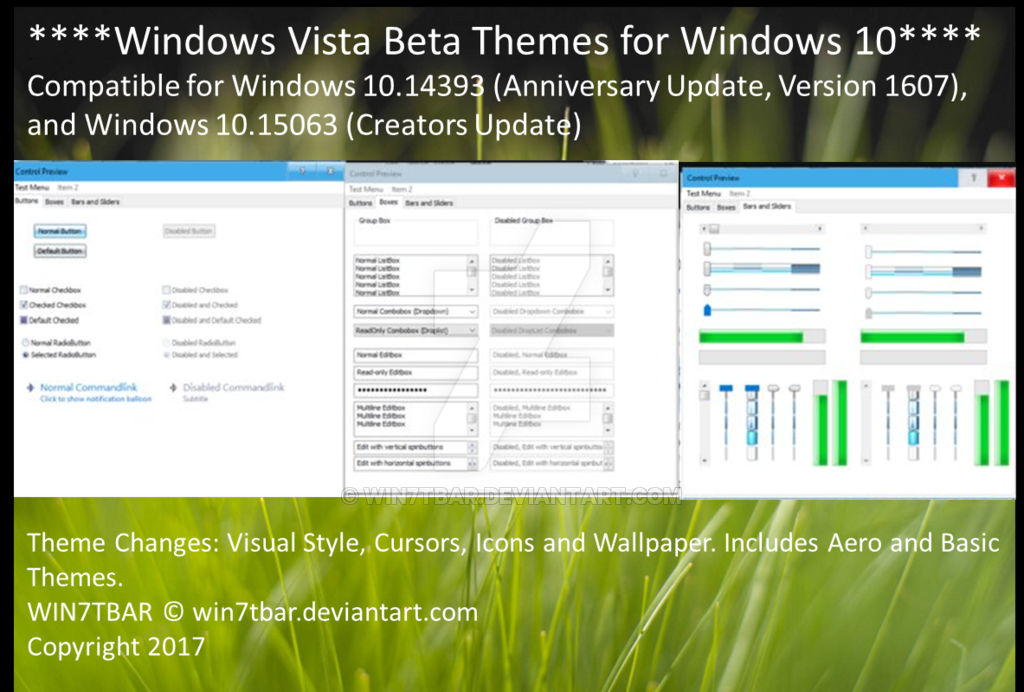
Task: Open the ReadOnly Combobox droplist
Action: tap(471, 330)
